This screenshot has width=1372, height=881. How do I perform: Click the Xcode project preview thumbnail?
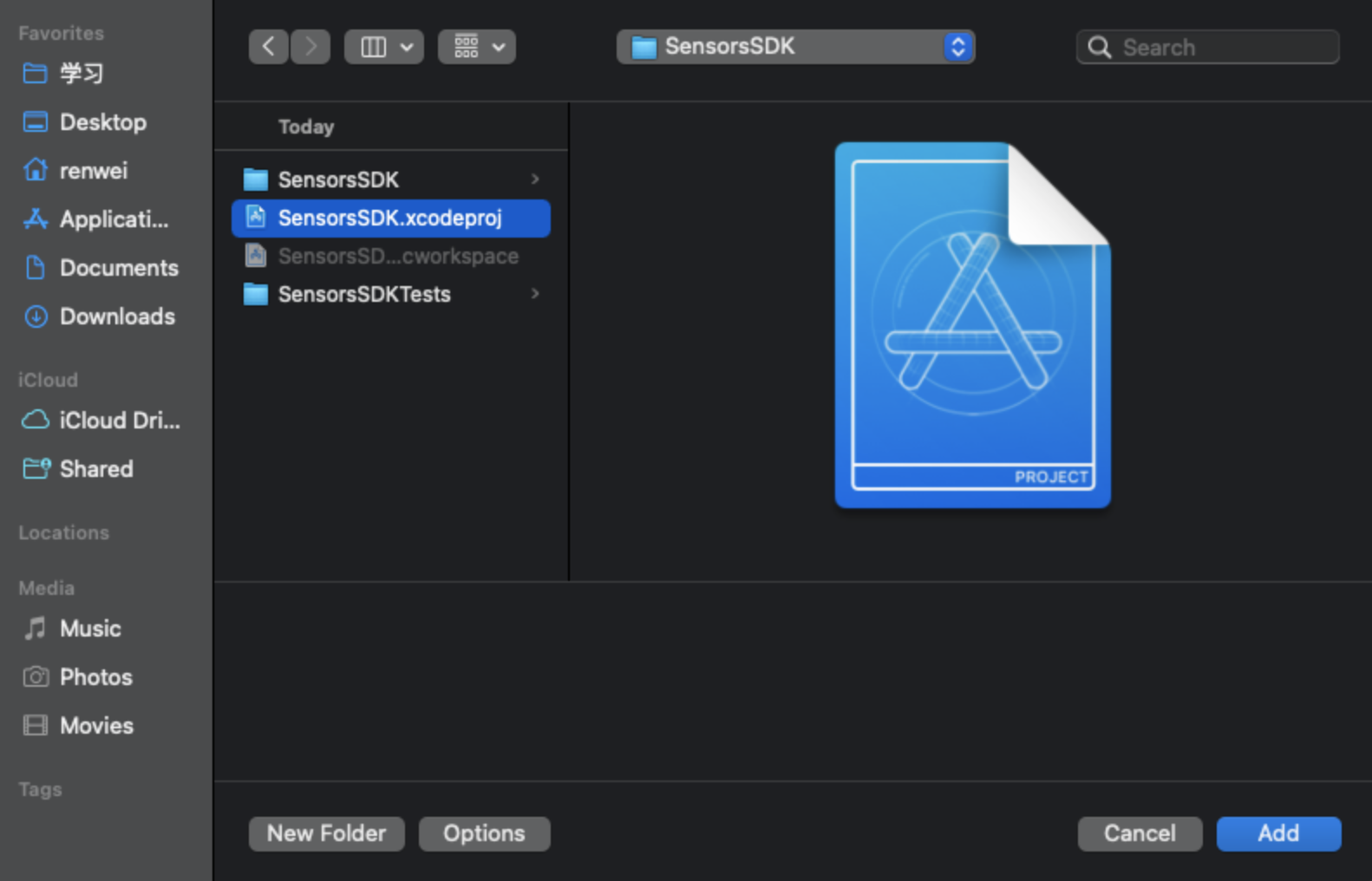(972, 325)
